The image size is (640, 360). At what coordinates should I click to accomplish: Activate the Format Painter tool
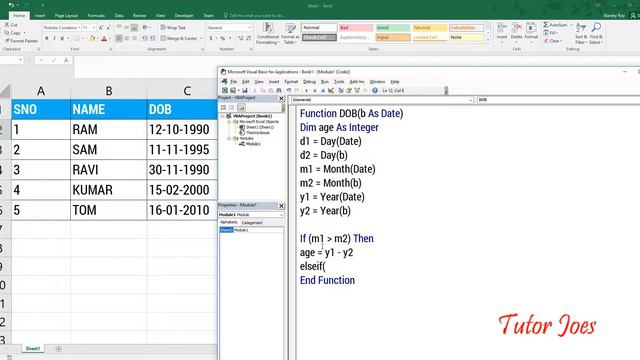pos(21,41)
